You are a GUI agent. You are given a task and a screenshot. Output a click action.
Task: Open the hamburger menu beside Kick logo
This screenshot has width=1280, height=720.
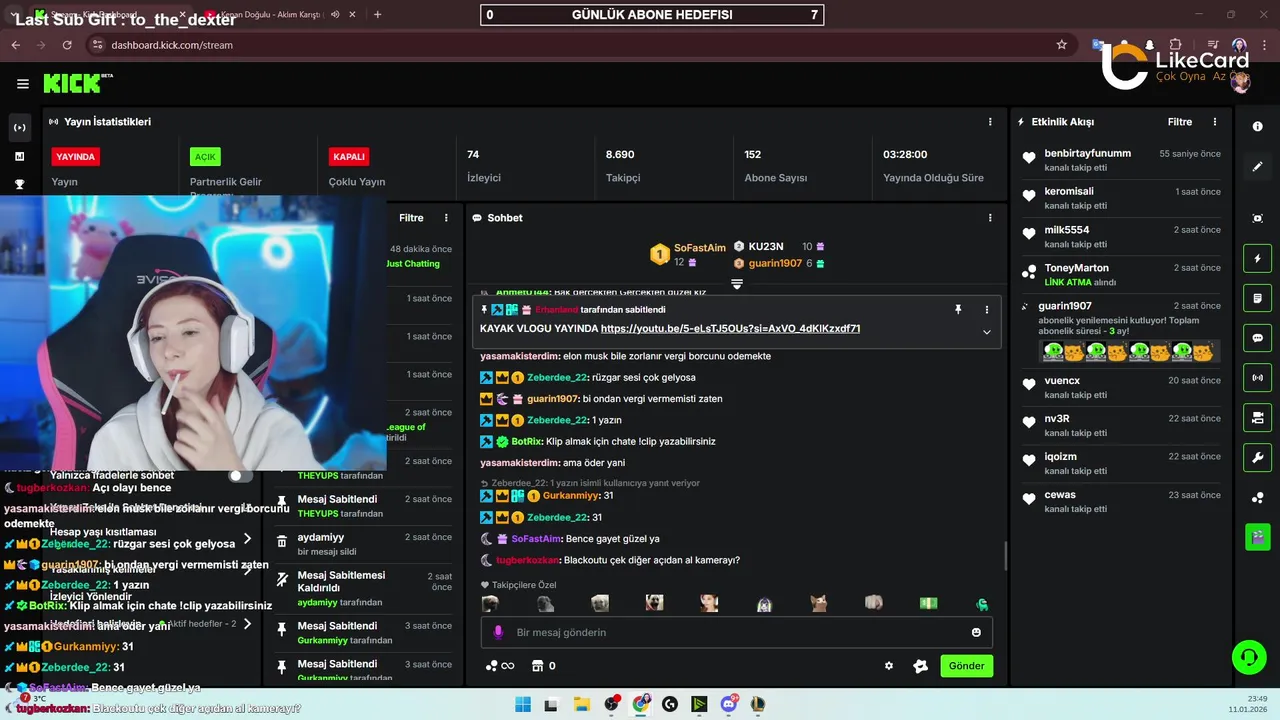pyautogui.click(x=22, y=84)
